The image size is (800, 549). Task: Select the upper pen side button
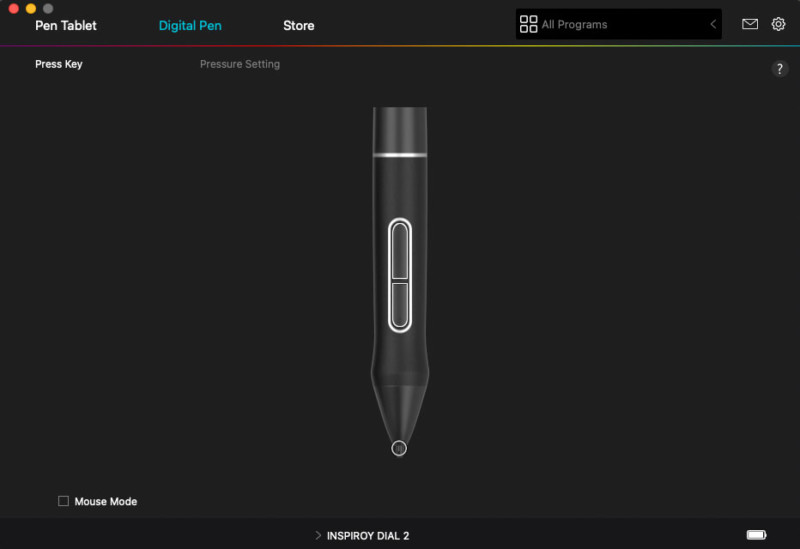coord(400,251)
